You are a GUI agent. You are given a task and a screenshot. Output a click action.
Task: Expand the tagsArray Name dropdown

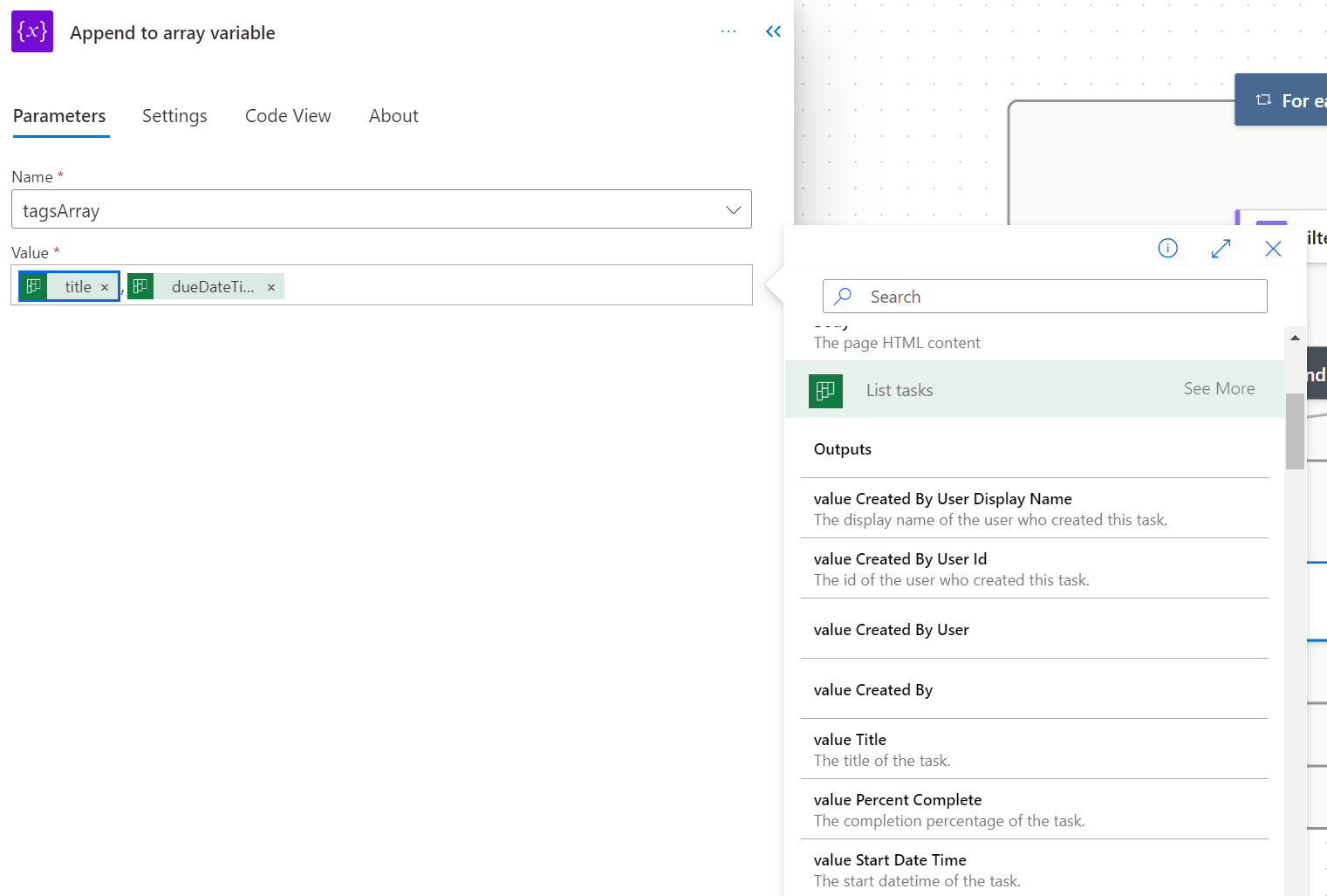pos(381,209)
